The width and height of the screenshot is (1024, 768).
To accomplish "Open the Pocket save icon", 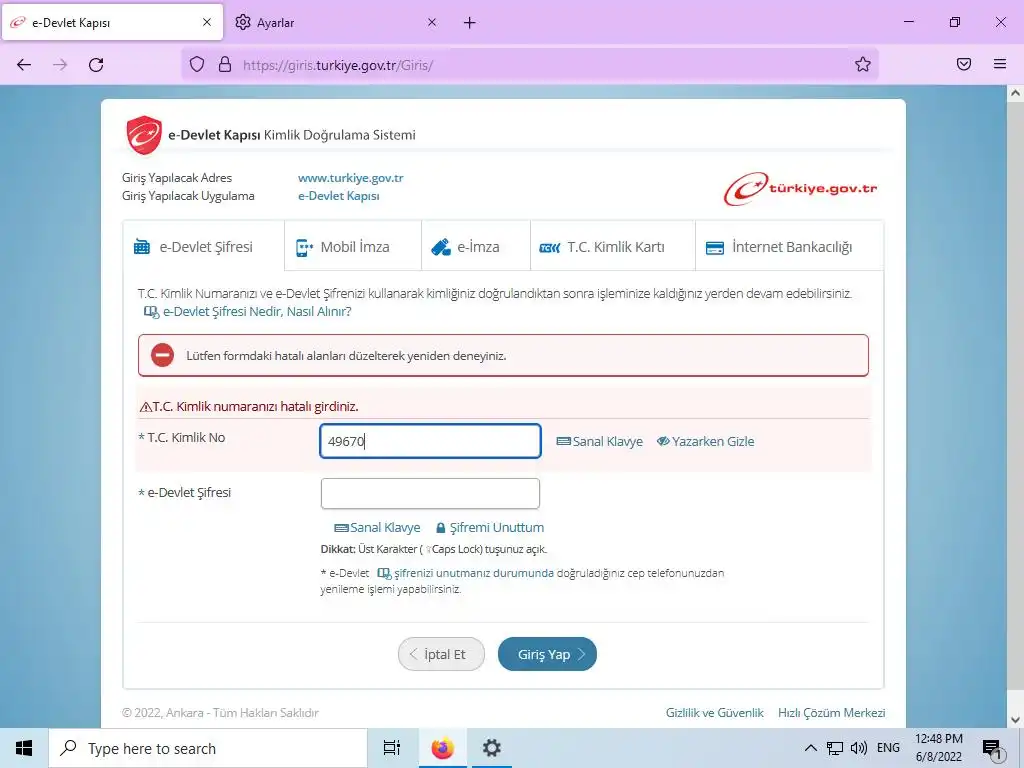I will [x=964, y=64].
